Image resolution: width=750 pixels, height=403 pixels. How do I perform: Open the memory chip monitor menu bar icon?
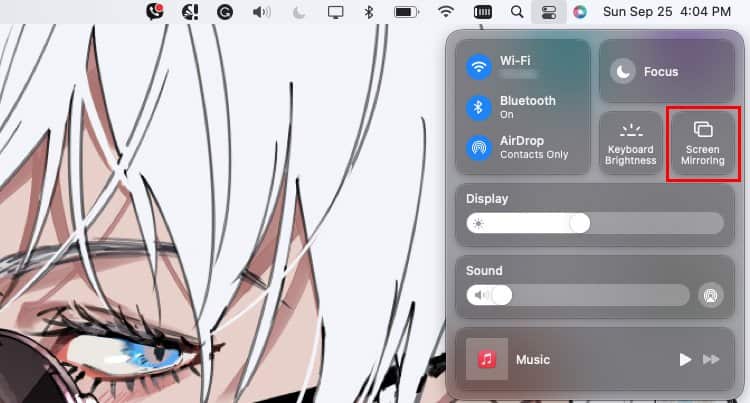pos(482,12)
